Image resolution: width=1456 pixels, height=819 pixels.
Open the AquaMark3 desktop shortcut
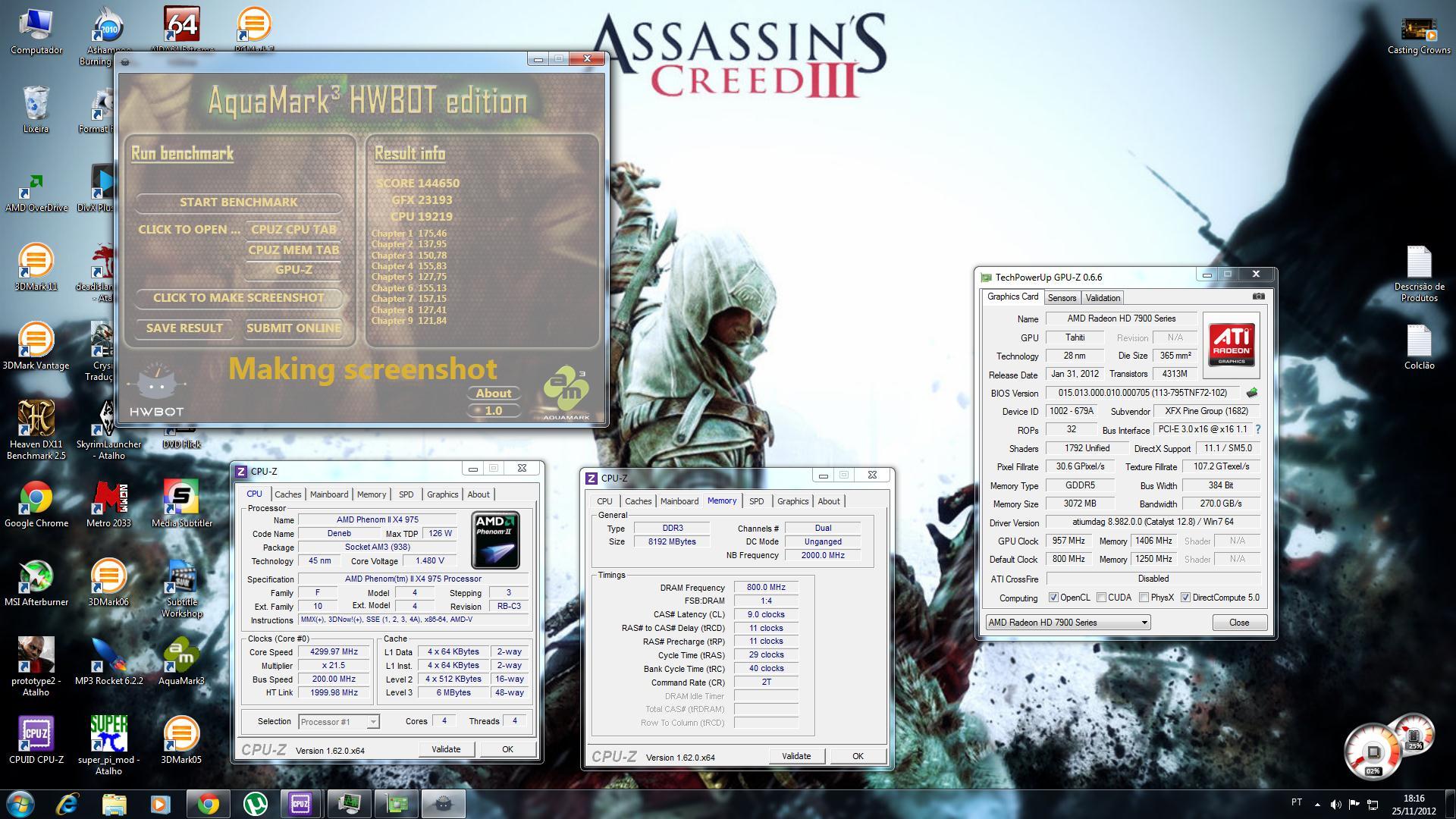tap(181, 661)
